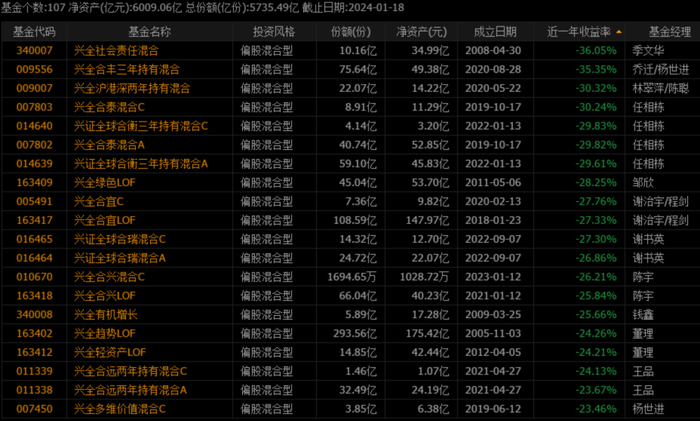Open fund 兴全合远两年持有混合C

[130, 371]
